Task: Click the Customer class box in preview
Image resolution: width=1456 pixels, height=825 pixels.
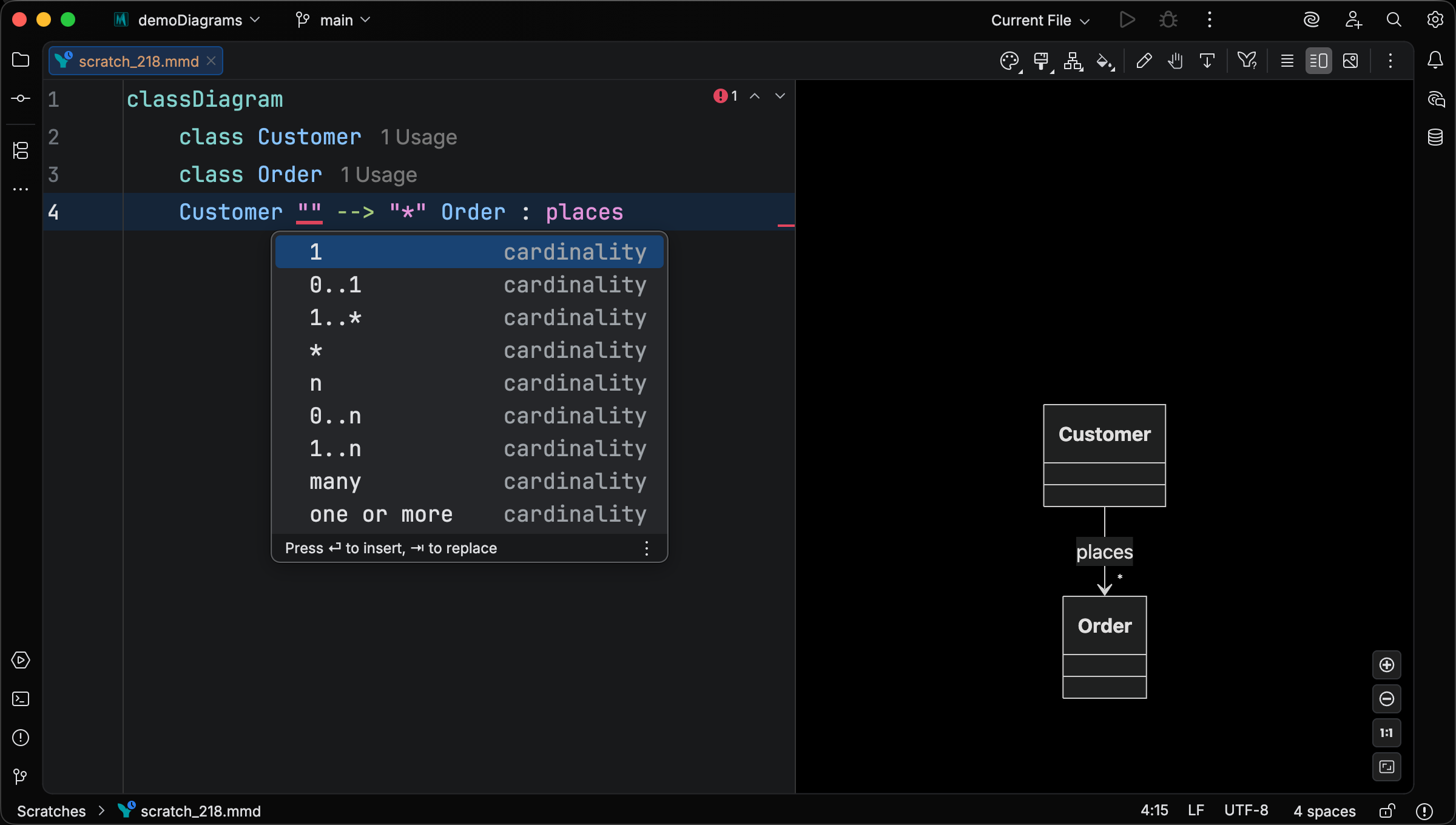Action: coord(1104,455)
